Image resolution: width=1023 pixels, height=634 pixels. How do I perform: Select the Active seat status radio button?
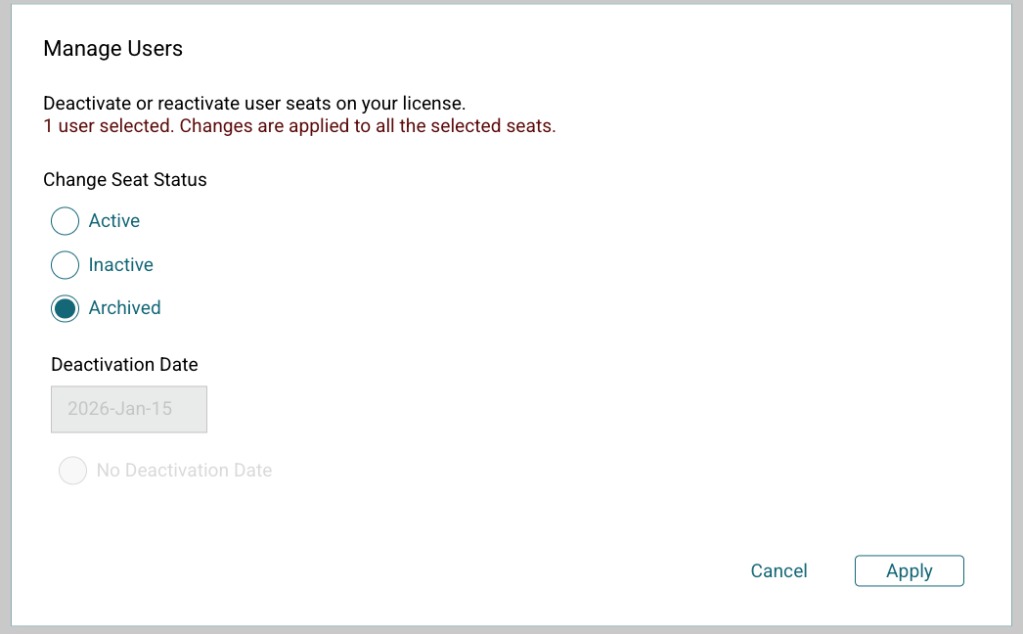point(65,221)
